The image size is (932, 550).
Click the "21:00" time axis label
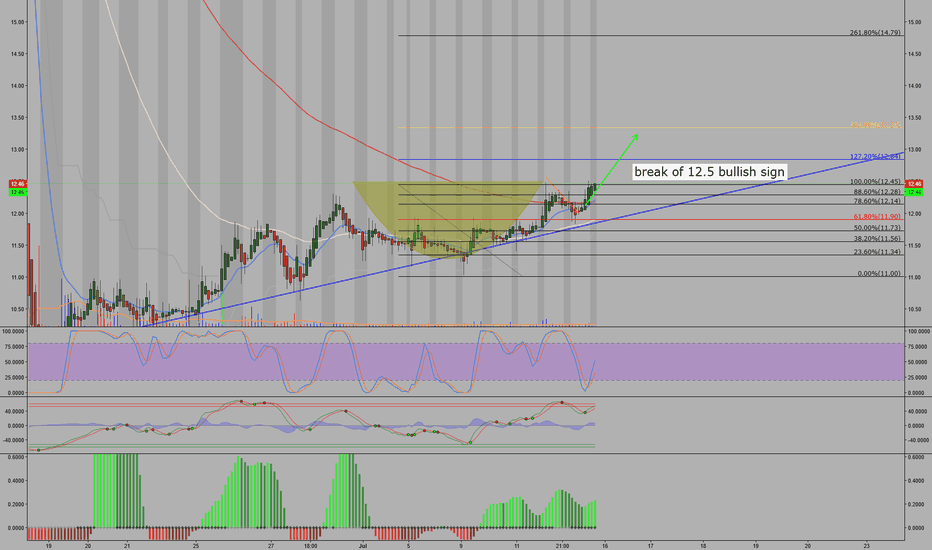[562, 545]
